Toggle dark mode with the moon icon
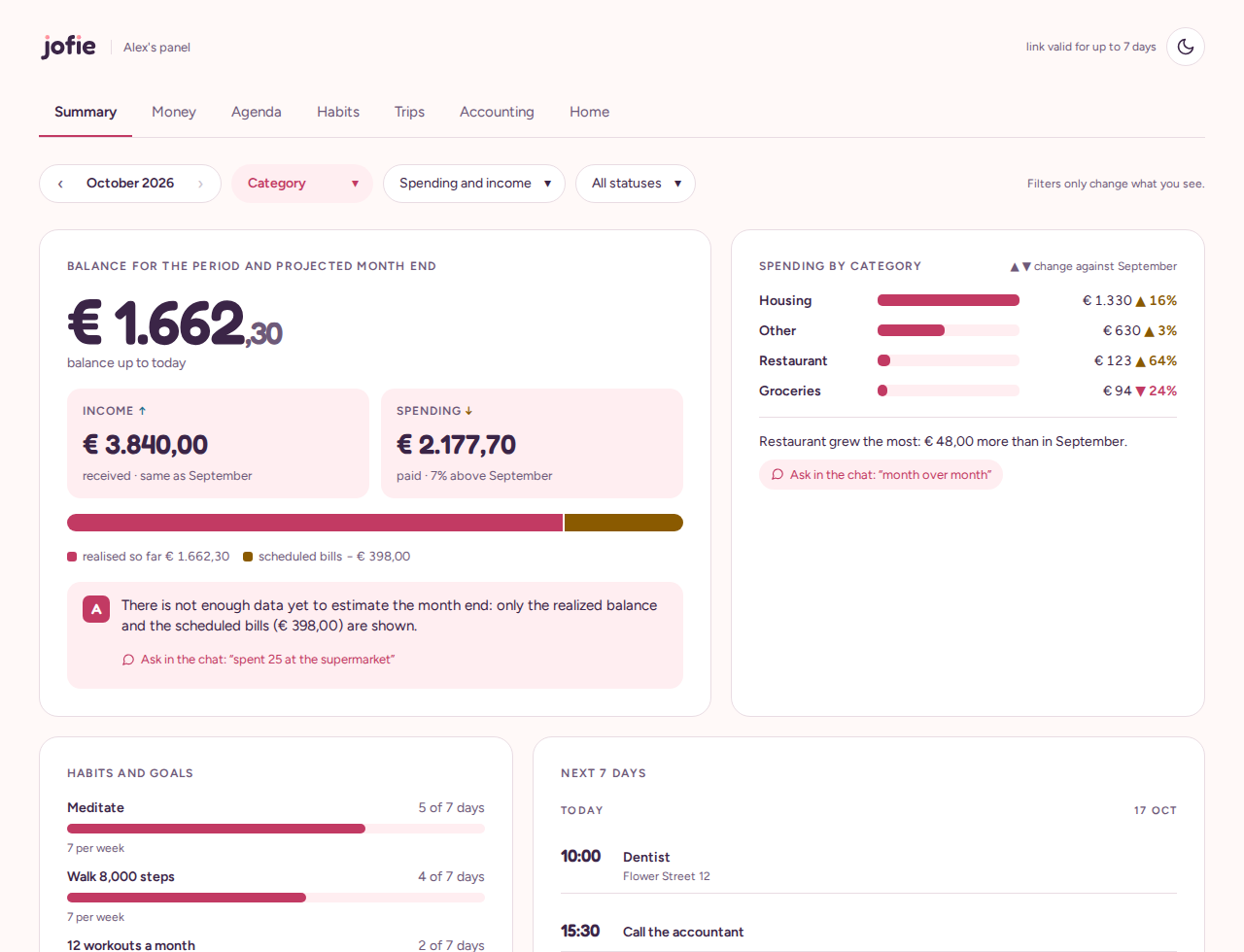Screen dimensions: 1244x952 (1186, 47)
